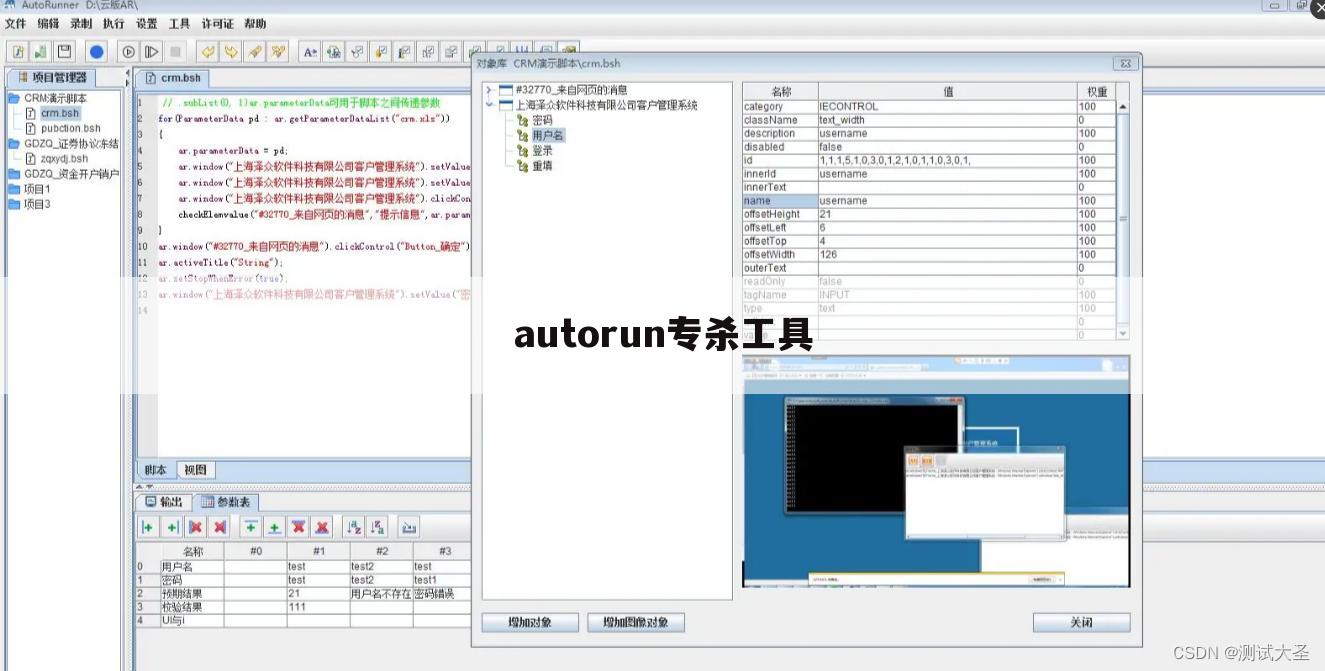
Task: Switch to the 项目管理器 tab
Action: (54, 77)
